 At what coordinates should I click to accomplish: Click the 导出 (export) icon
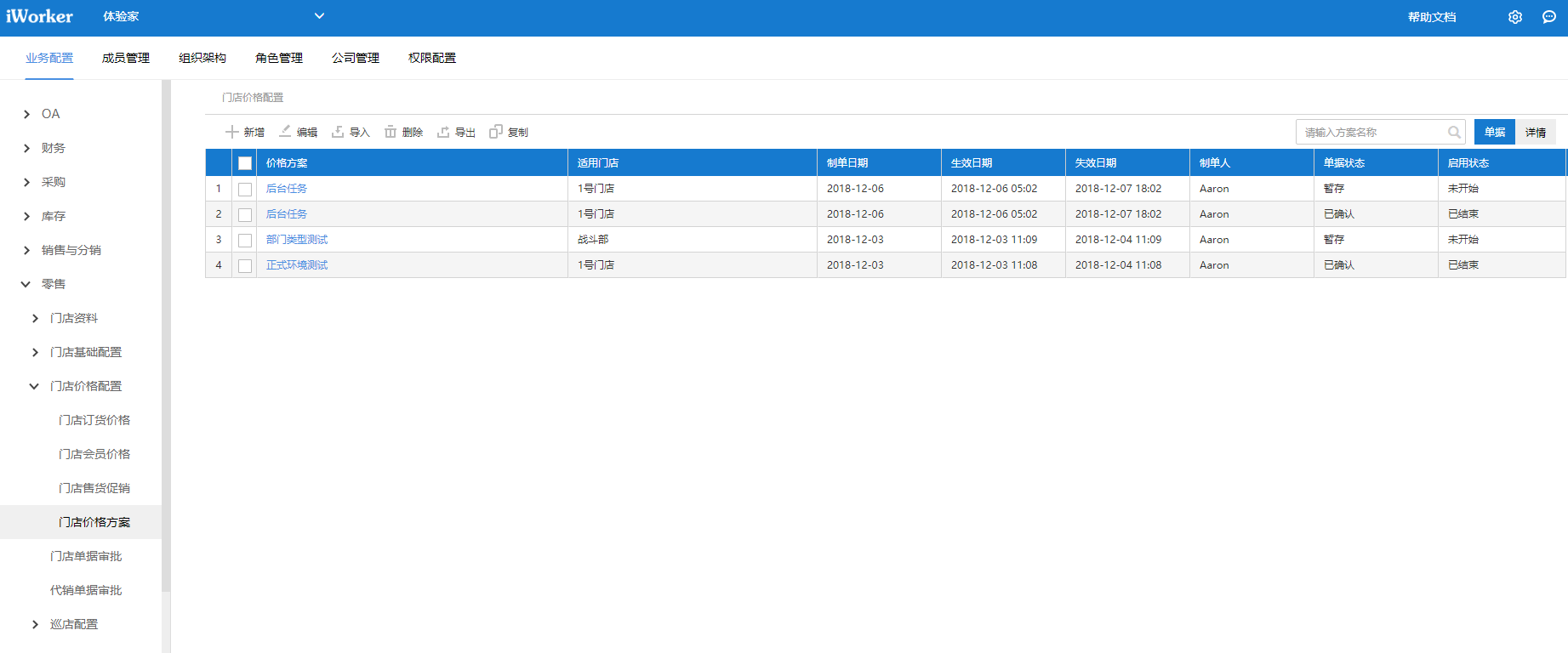coord(443,132)
